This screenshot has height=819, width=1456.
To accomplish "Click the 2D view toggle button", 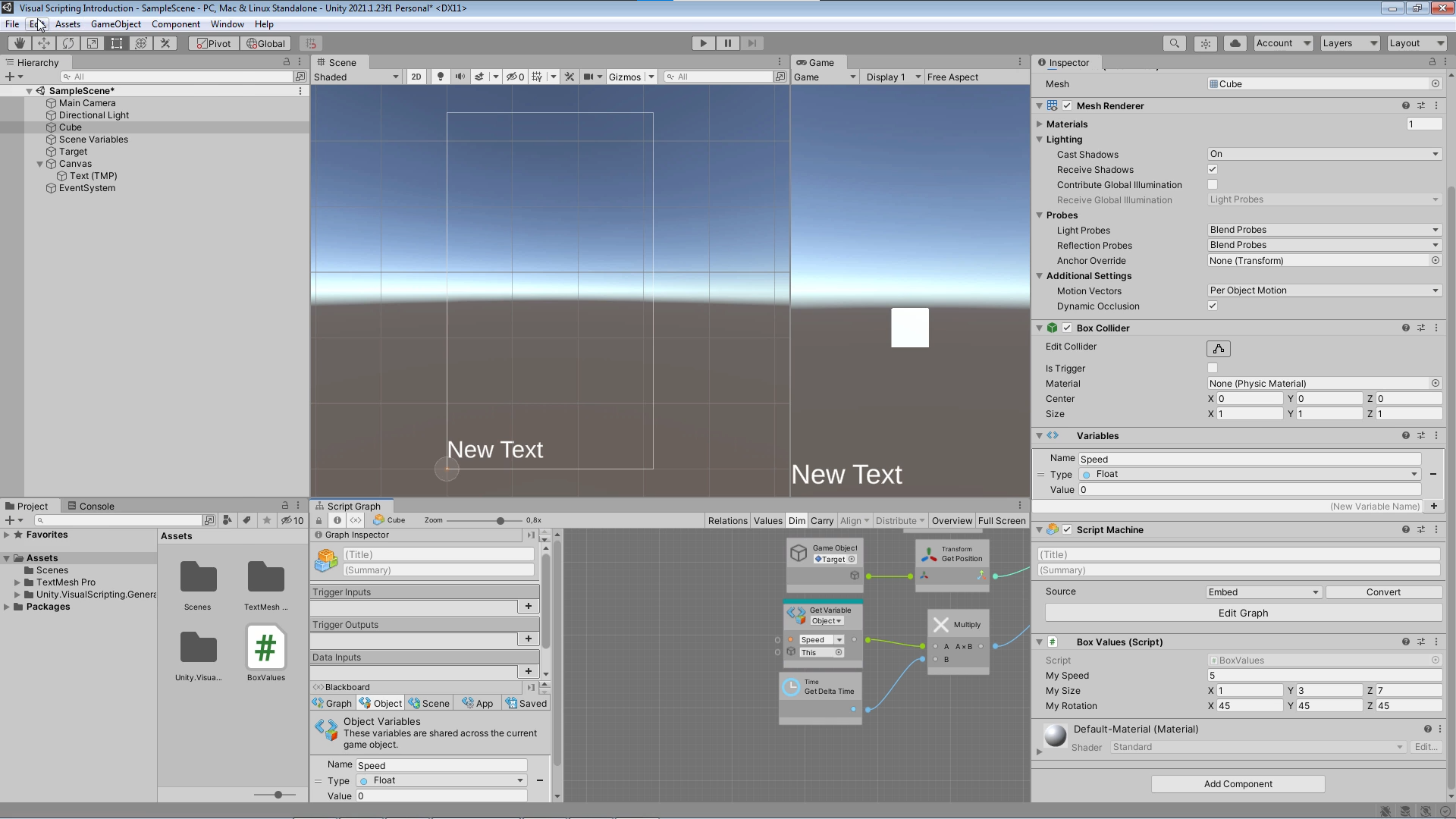I will [416, 76].
